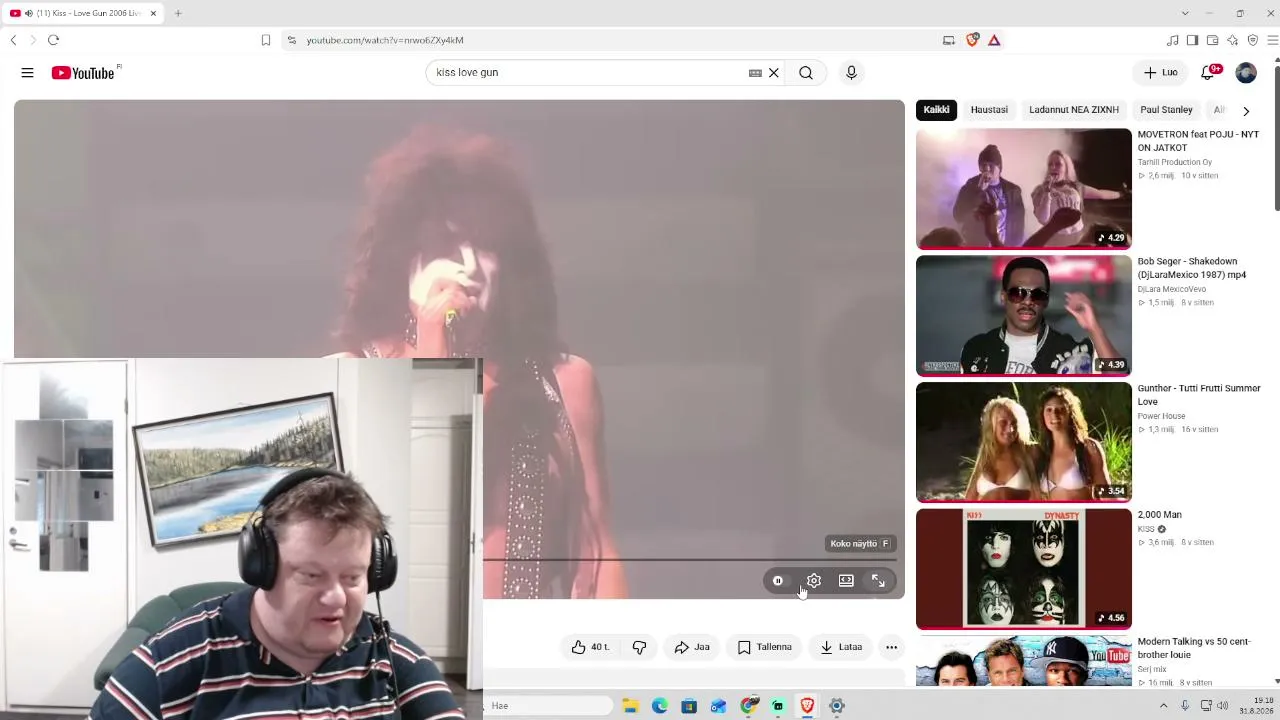Dislike the video with thumbs down
Screen dimensions: 1280x720
(640, 647)
